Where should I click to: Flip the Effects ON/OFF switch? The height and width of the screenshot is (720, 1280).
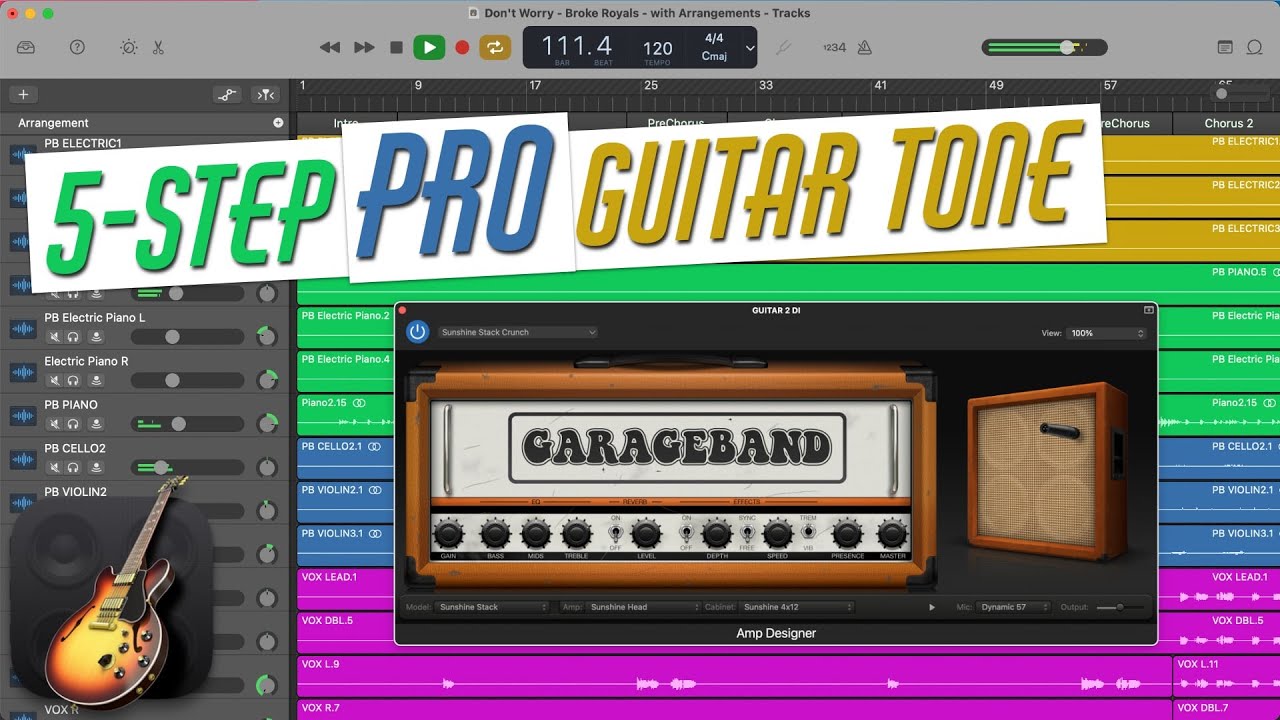coord(687,533)
